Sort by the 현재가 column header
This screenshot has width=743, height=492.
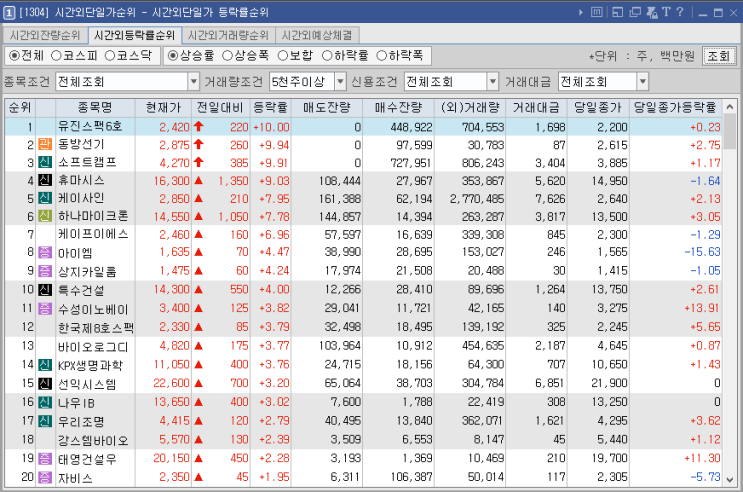pyautogui.click(x=163, y=108)
